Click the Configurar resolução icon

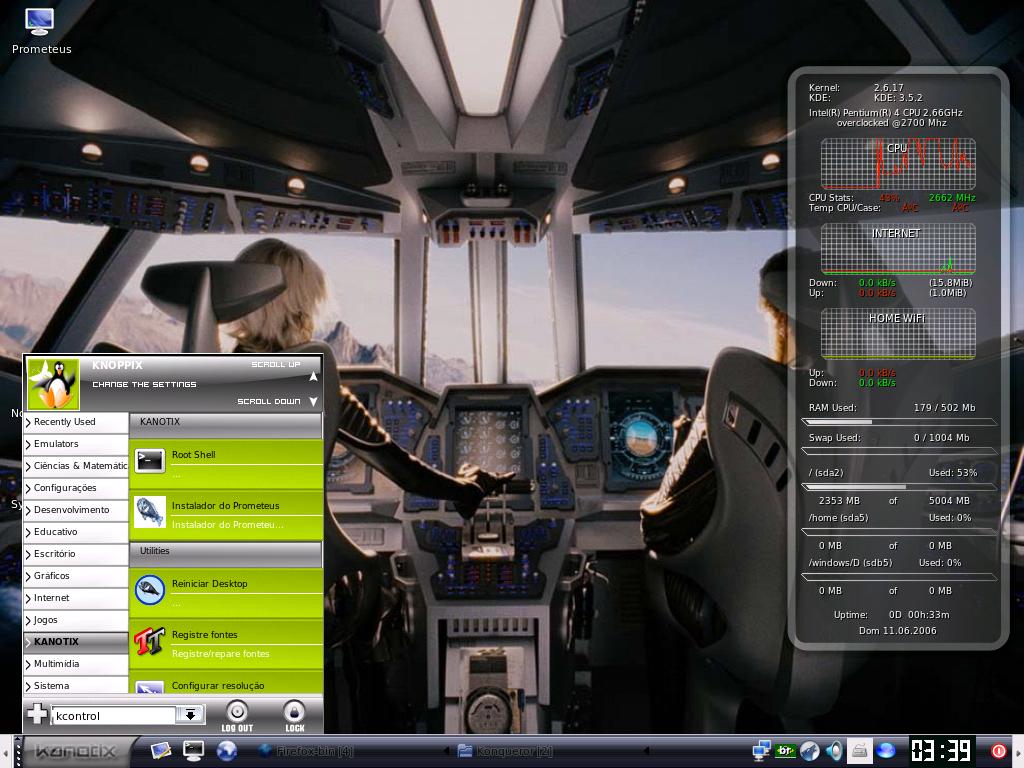coord(150,687)
